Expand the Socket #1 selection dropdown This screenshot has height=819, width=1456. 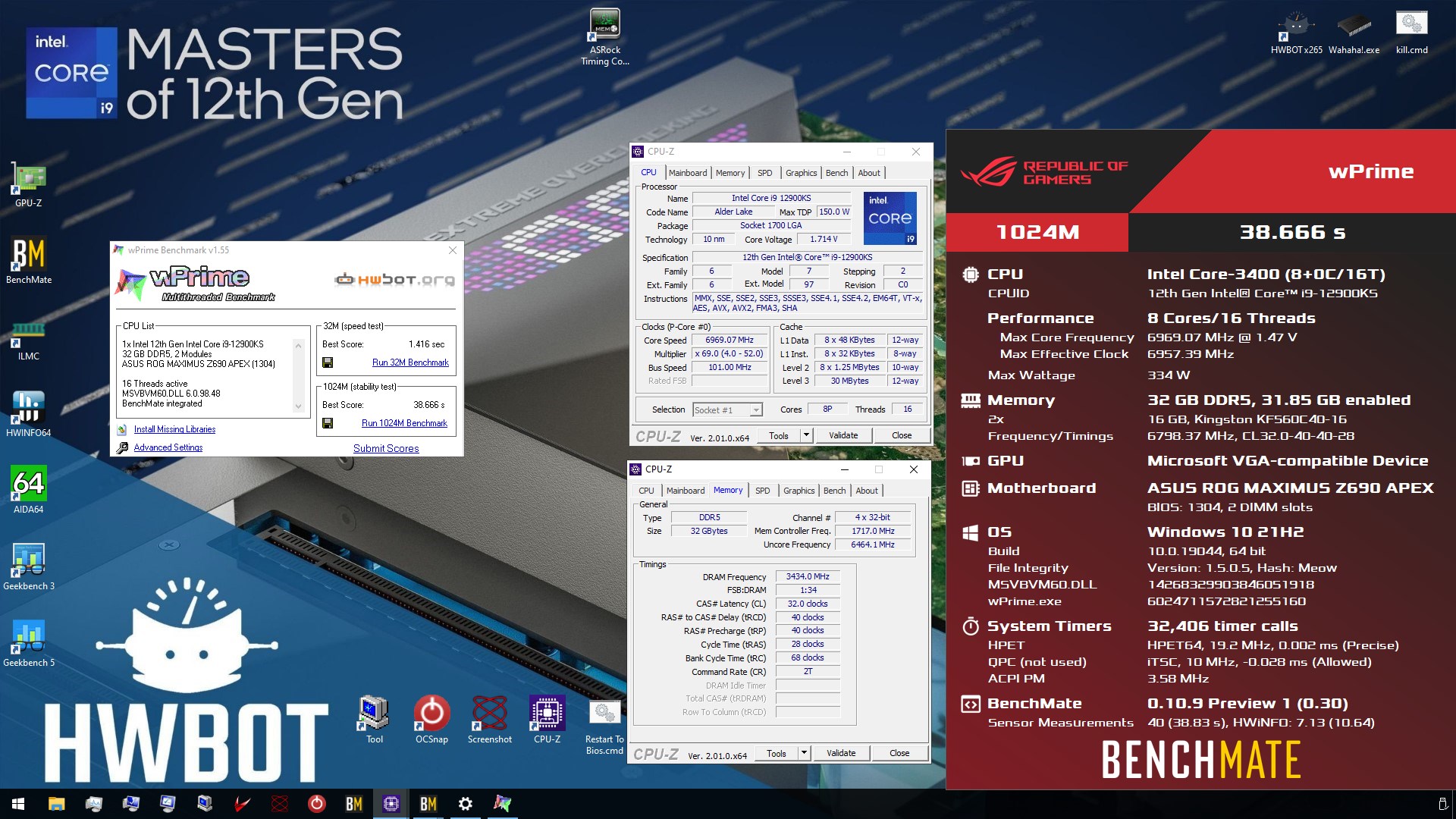click(755, 410)
